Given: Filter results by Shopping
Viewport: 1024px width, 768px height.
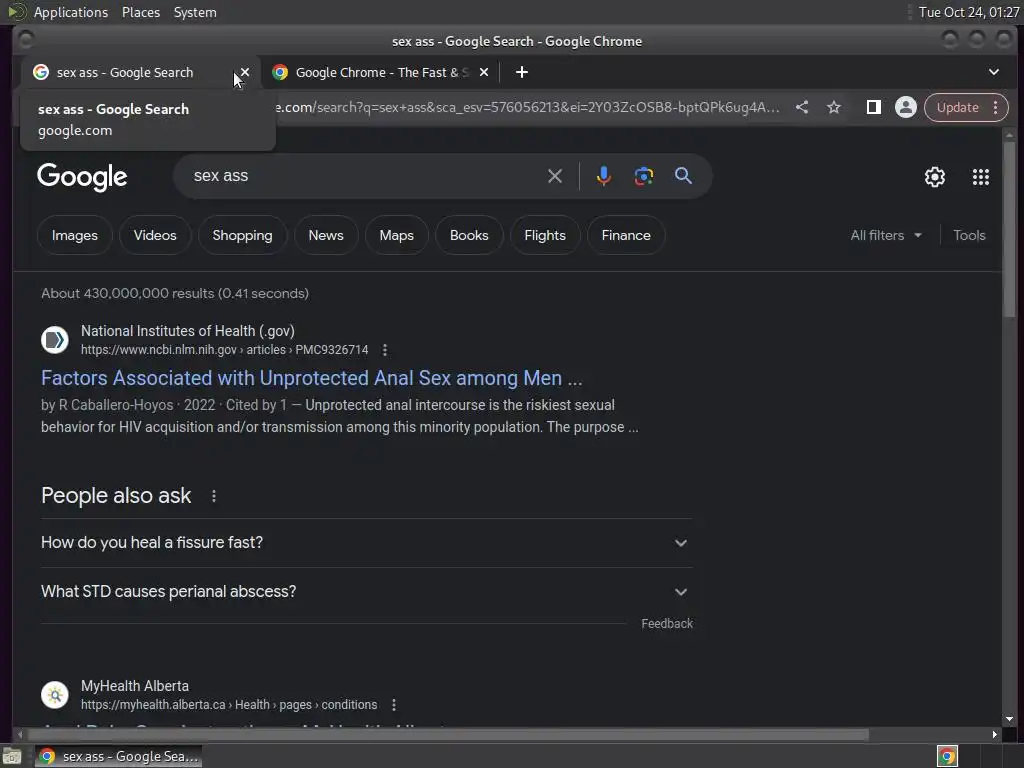Looking at the screenshot, I should tap(242, 235).
